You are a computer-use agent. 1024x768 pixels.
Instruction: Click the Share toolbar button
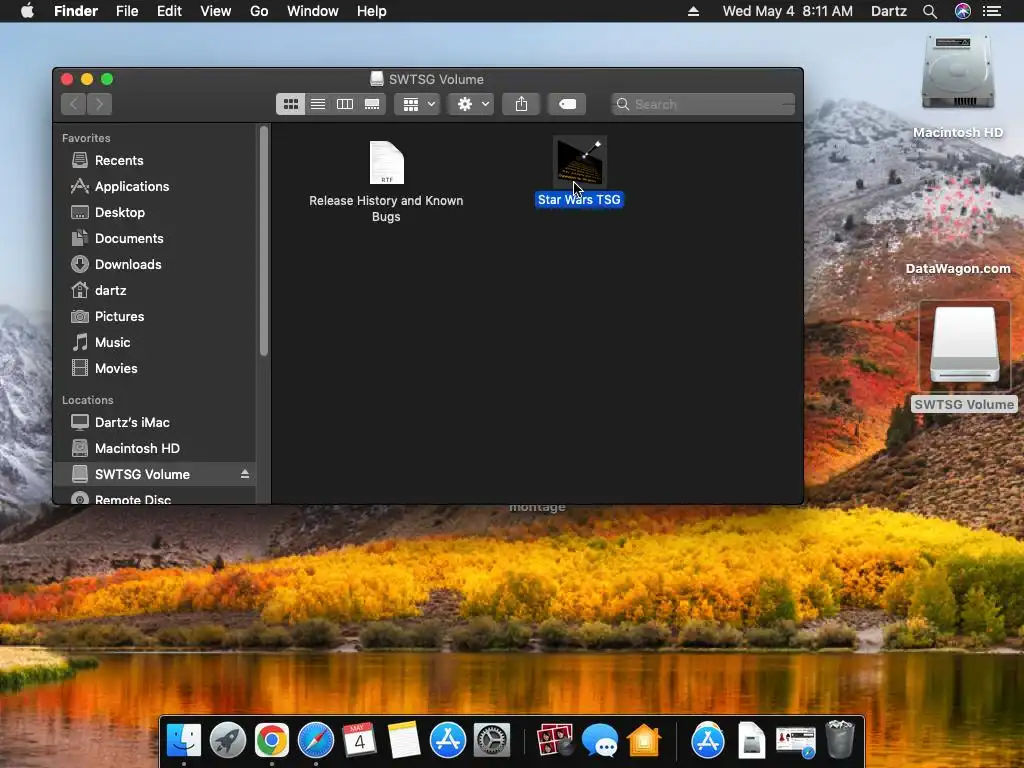click(521, 104)
